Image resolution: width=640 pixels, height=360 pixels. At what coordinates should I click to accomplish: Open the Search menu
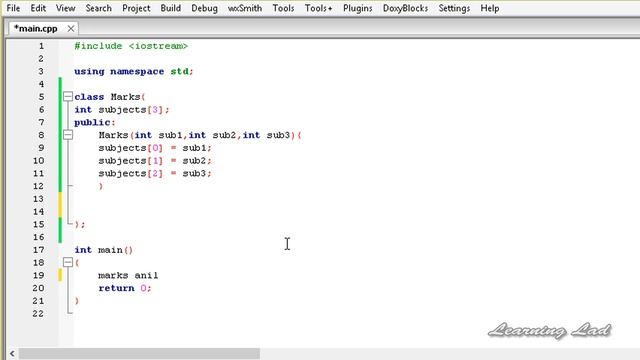[98, 8]
